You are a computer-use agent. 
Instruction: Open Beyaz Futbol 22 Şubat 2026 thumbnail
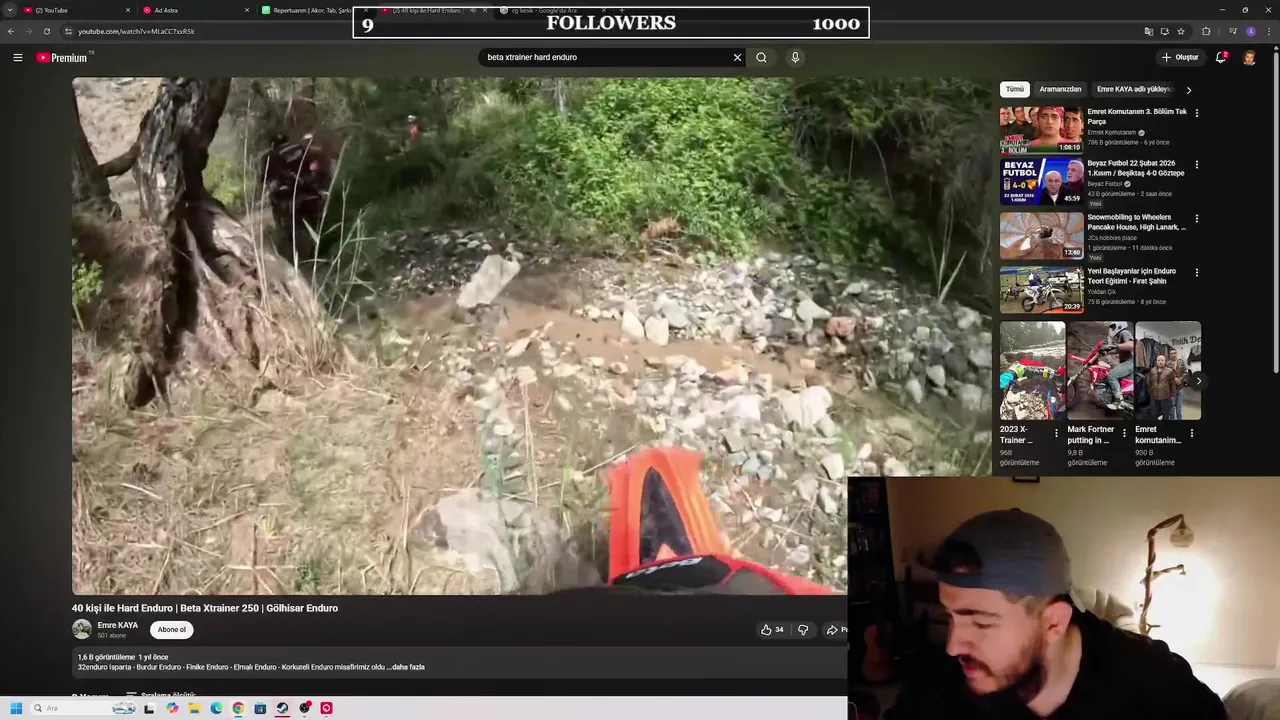pyautogui.click(x=1041, y=182)
